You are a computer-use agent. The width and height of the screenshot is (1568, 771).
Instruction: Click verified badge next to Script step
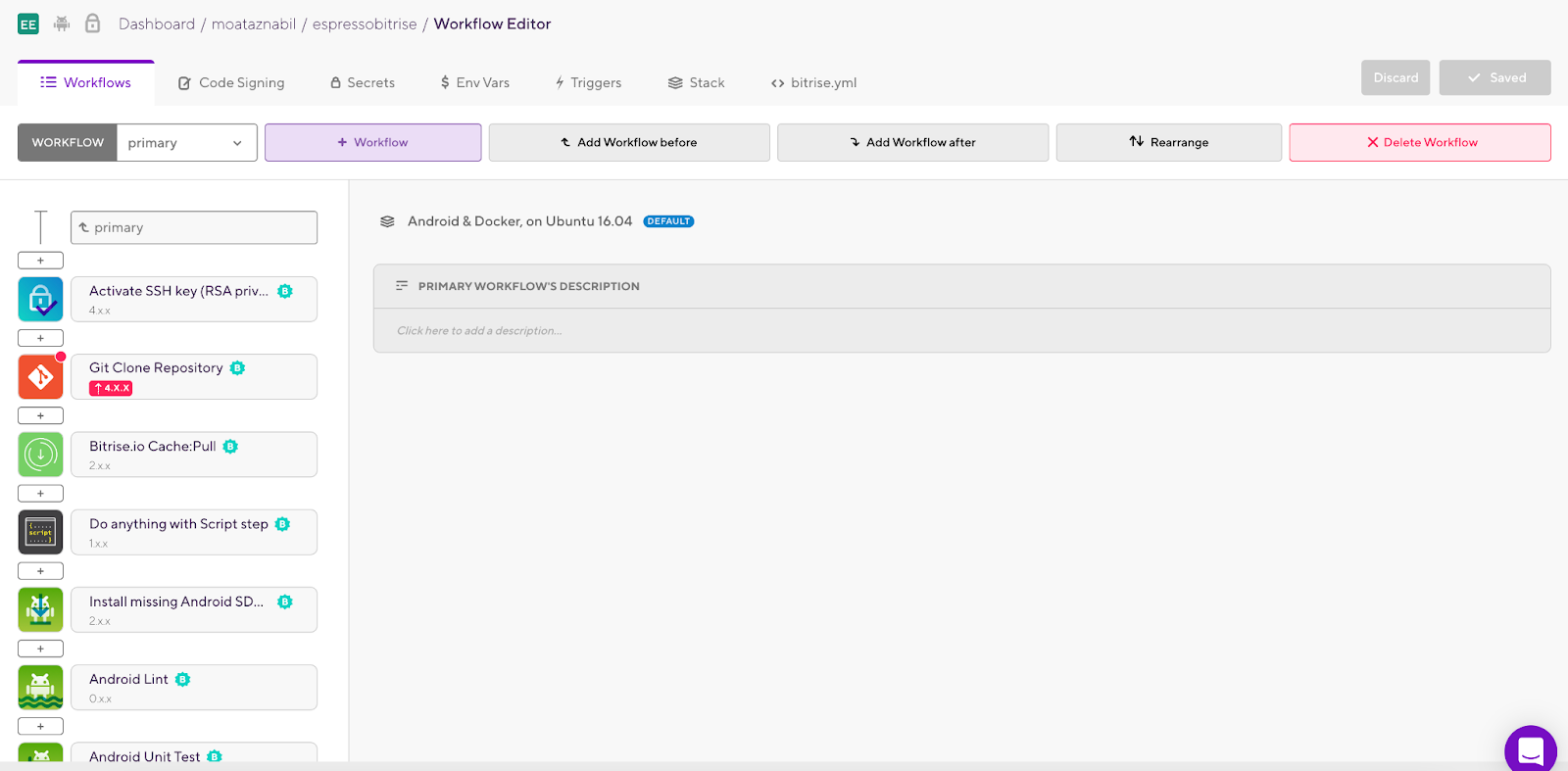click(282, 524)
